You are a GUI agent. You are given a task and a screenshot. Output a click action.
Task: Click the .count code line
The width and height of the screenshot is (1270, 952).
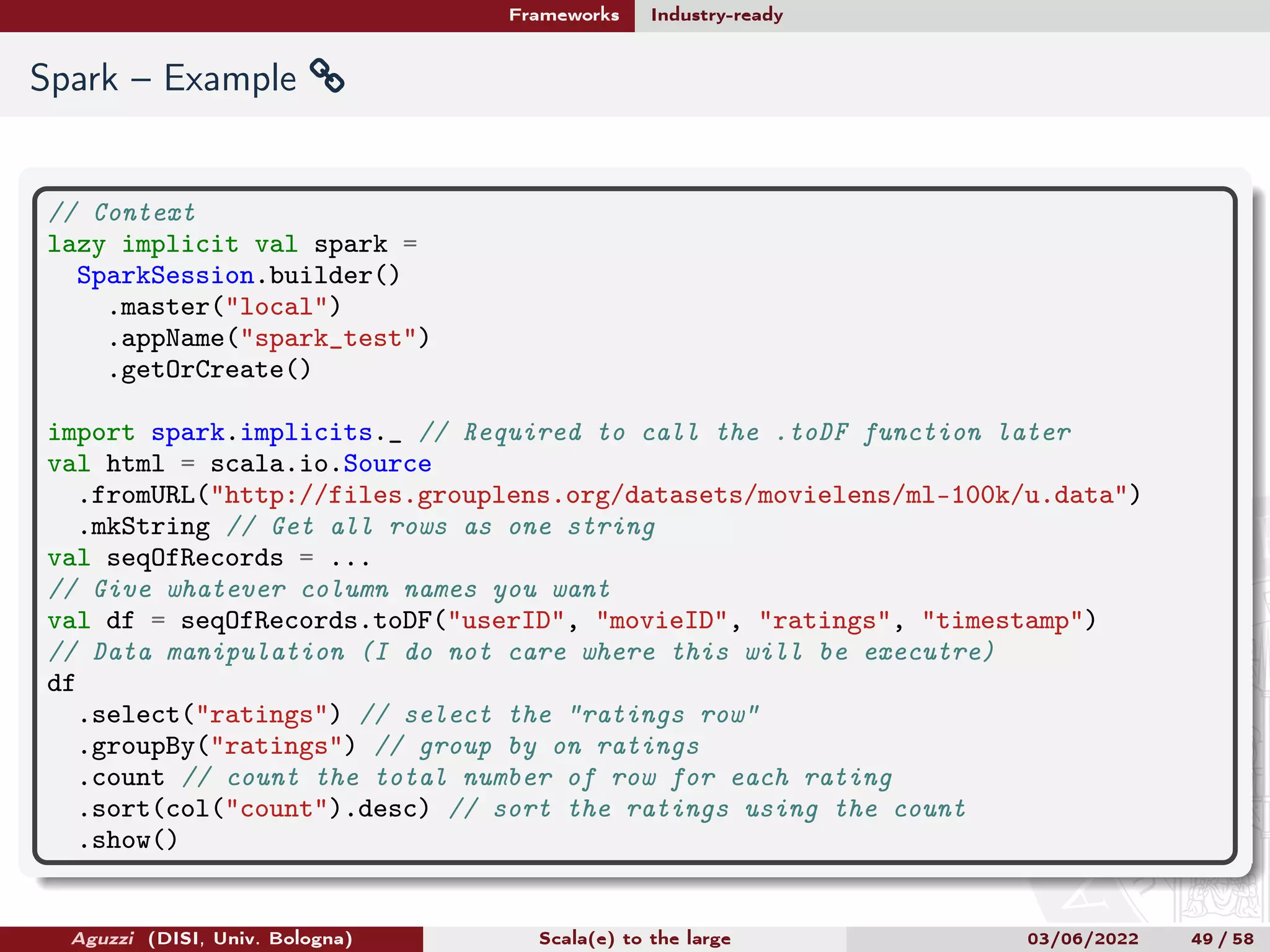point(122,777)
